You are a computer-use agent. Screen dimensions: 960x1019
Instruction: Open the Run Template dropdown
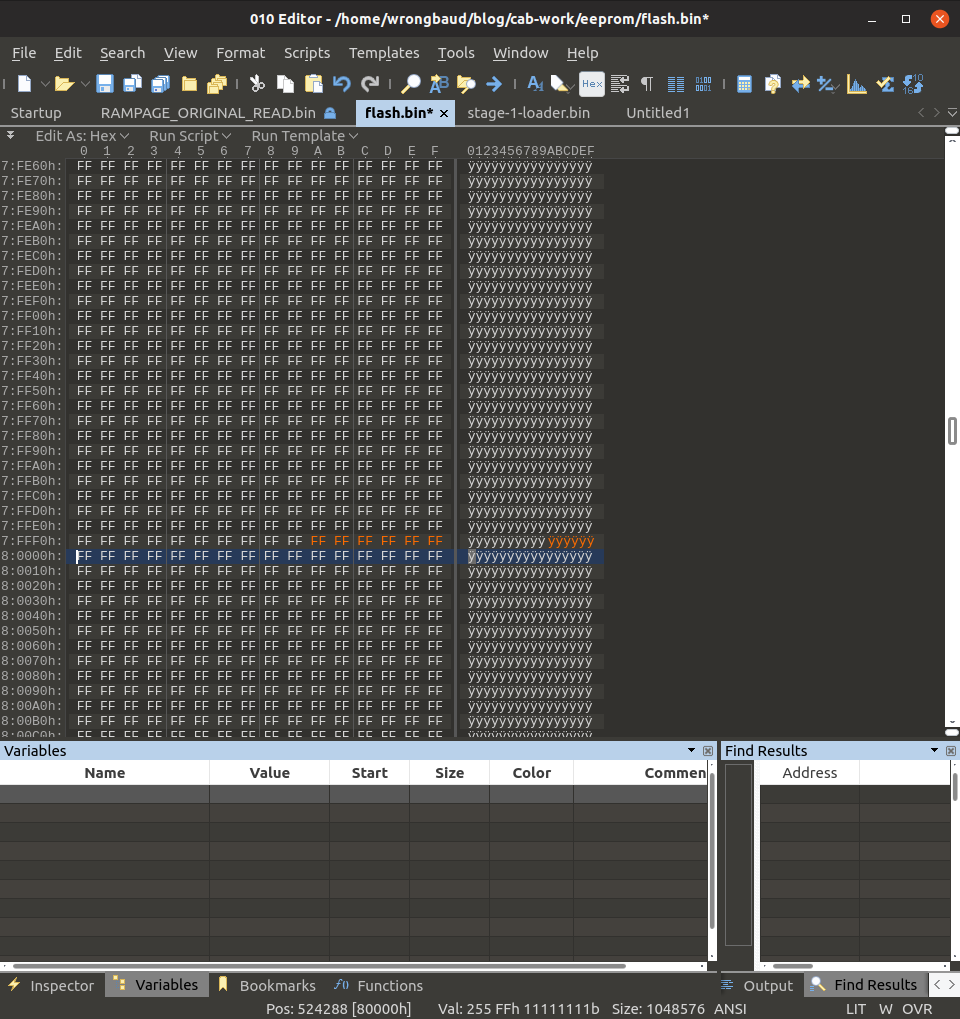304,136
